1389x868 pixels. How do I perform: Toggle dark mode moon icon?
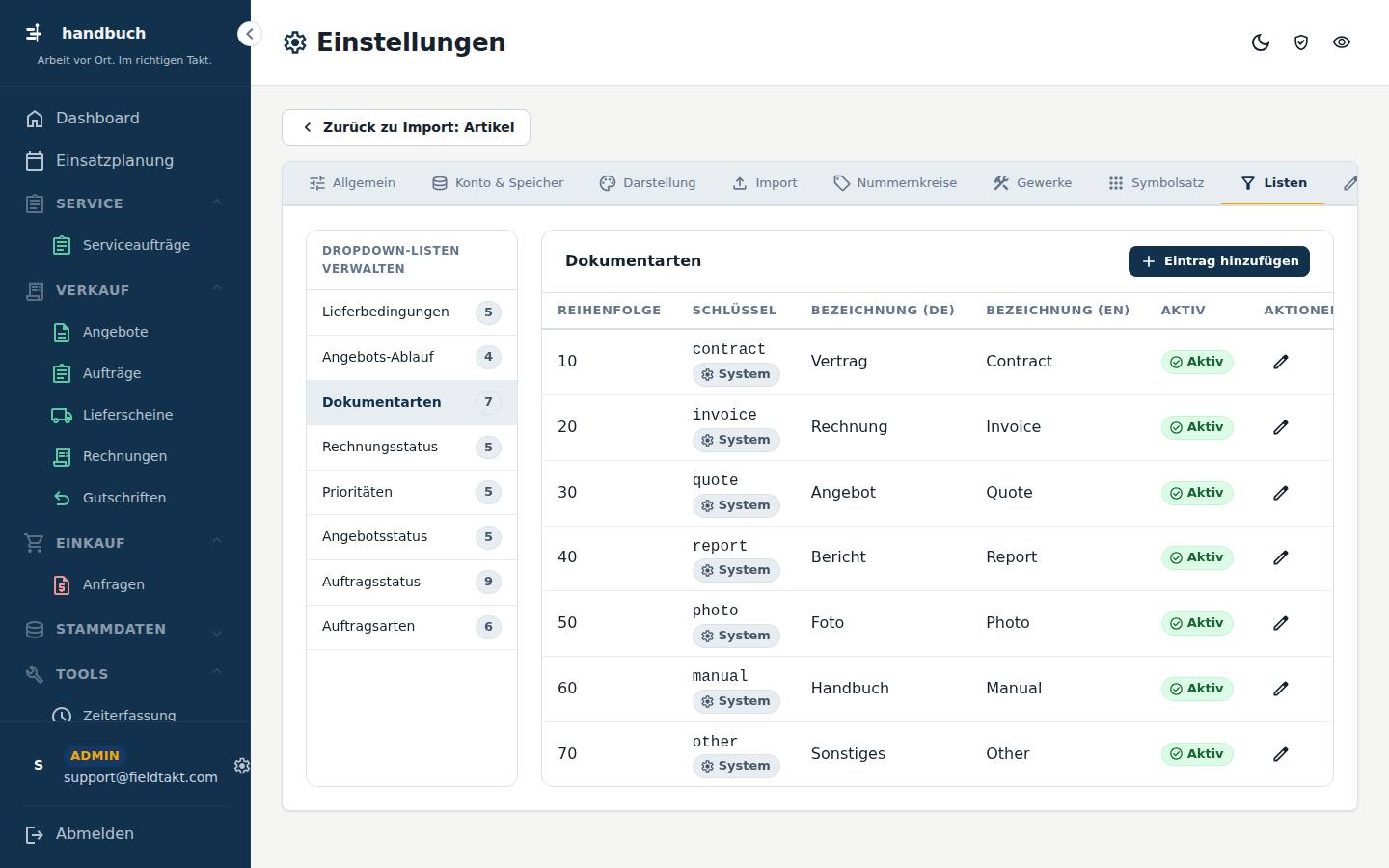pos(1261,42)
